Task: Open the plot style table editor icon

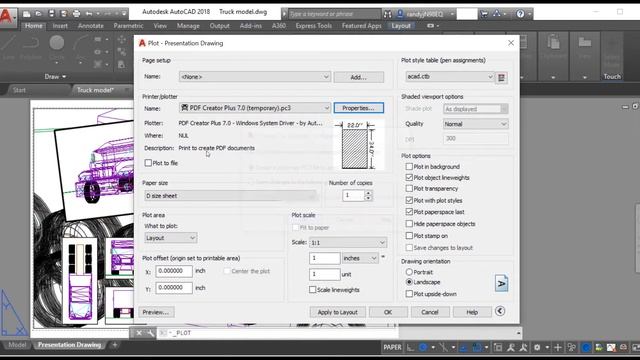Action: click(x=502, y=78)
